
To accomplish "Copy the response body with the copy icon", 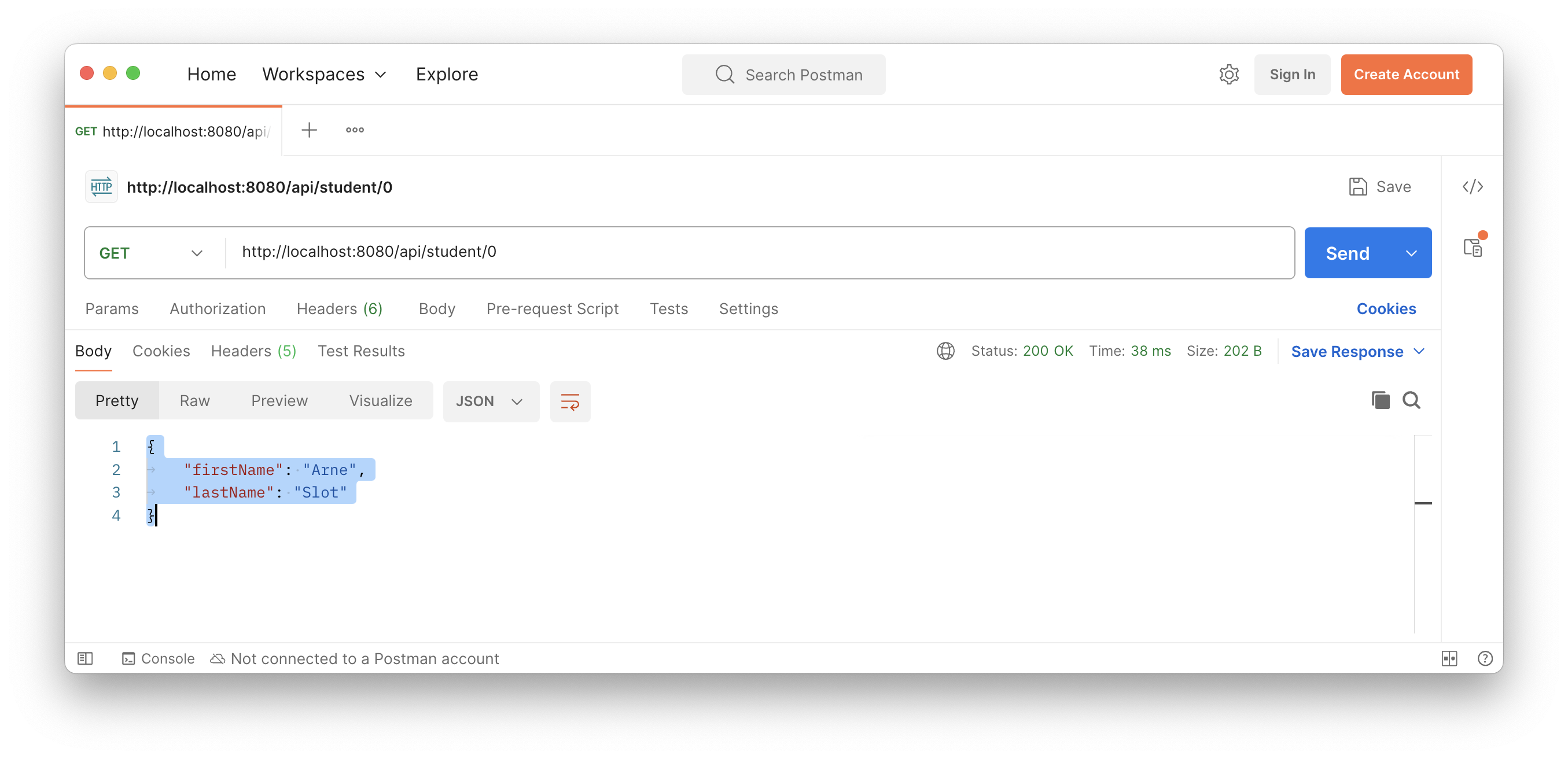I will 1380,400.
